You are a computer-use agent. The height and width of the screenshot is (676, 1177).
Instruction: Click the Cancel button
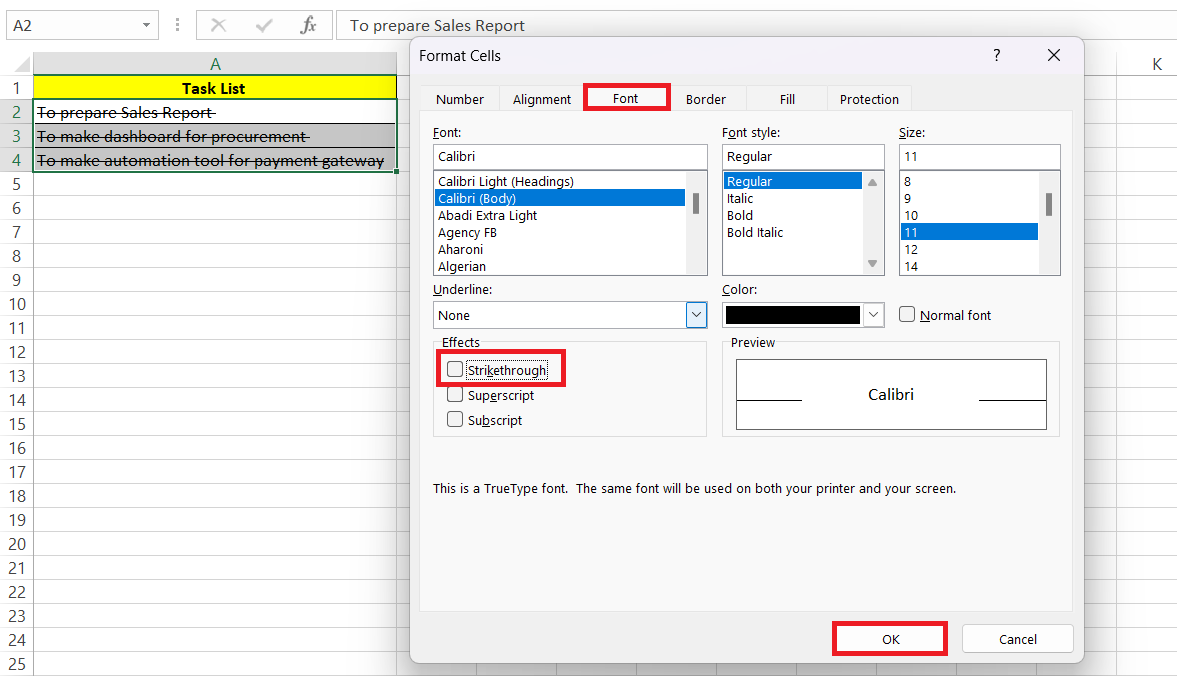coord(1017,639)
